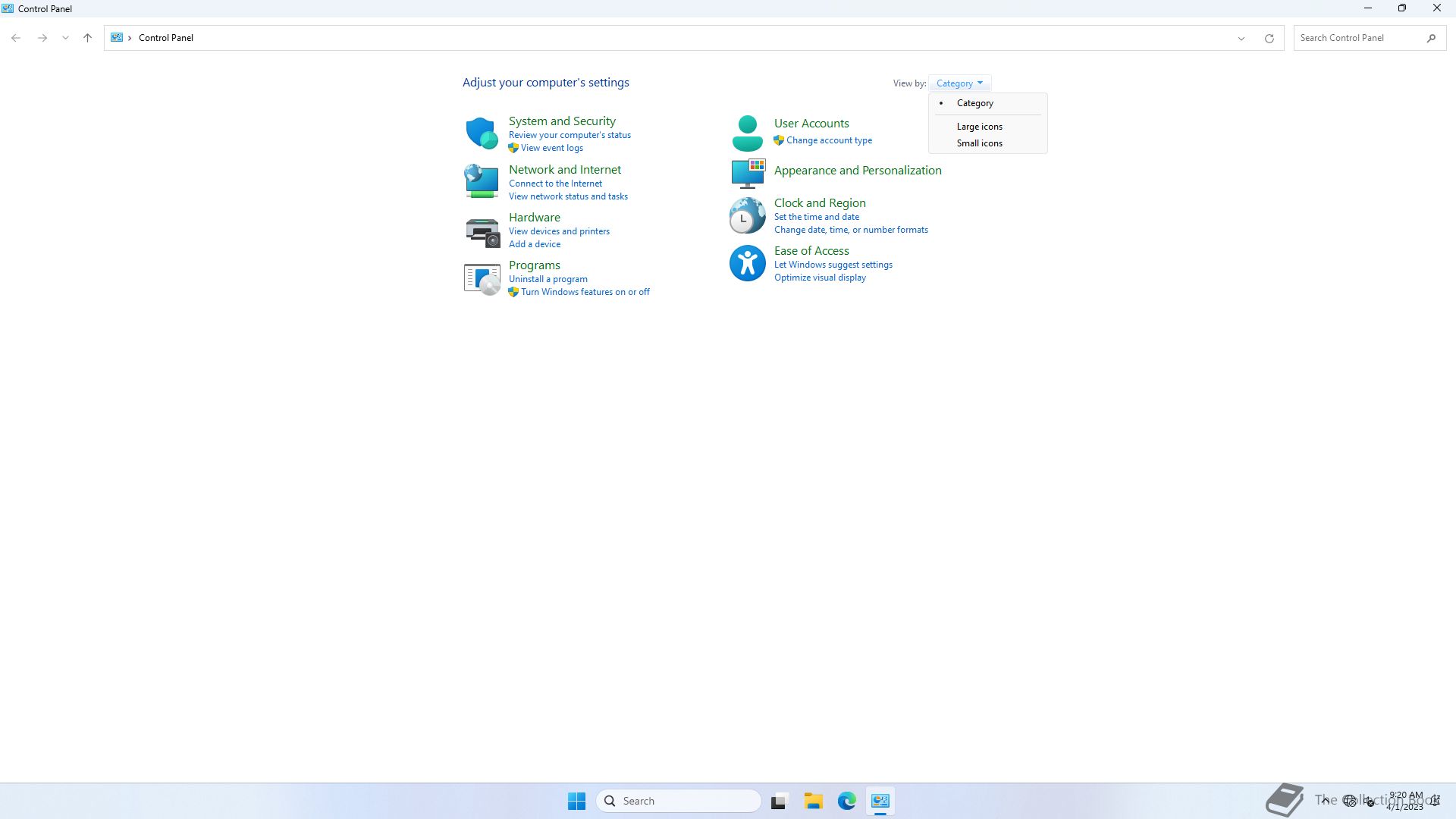Open the Hardware heading link
Screen dimensions: 1456x819
coord(535,218)
